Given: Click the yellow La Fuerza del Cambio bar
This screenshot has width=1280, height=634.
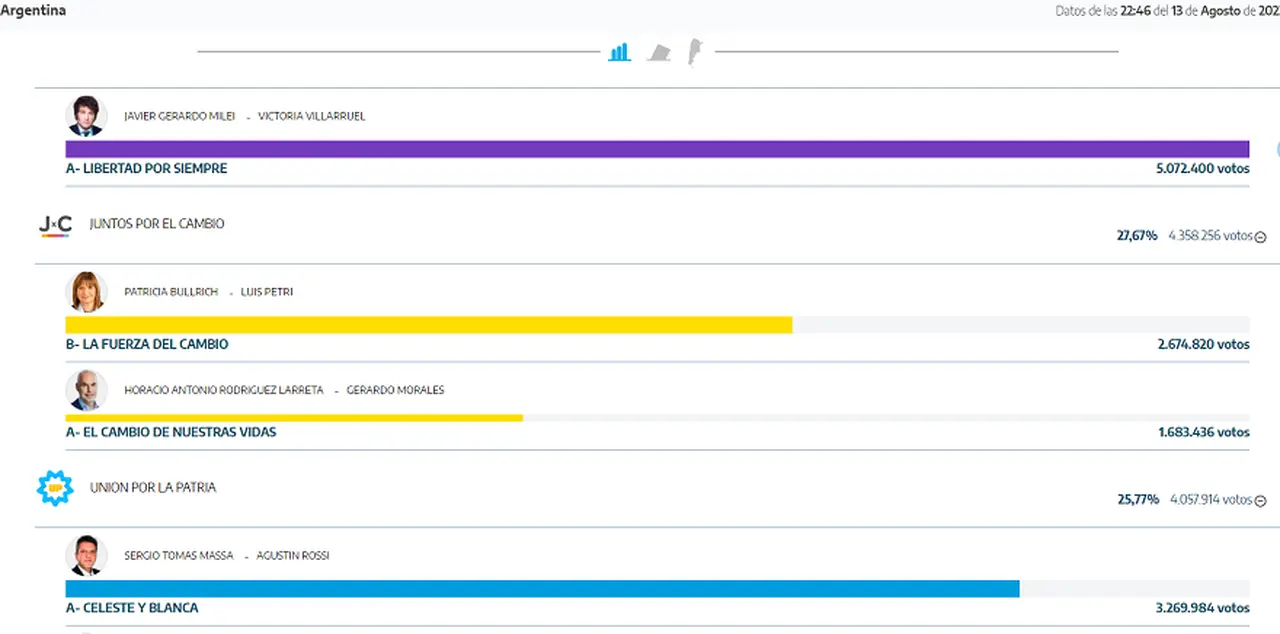Looking at the screenshot, I should coord(429,325).
